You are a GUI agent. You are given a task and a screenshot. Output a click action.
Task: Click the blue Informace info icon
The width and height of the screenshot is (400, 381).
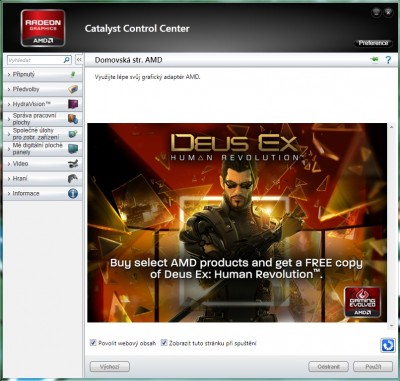(x=73, y=193)
